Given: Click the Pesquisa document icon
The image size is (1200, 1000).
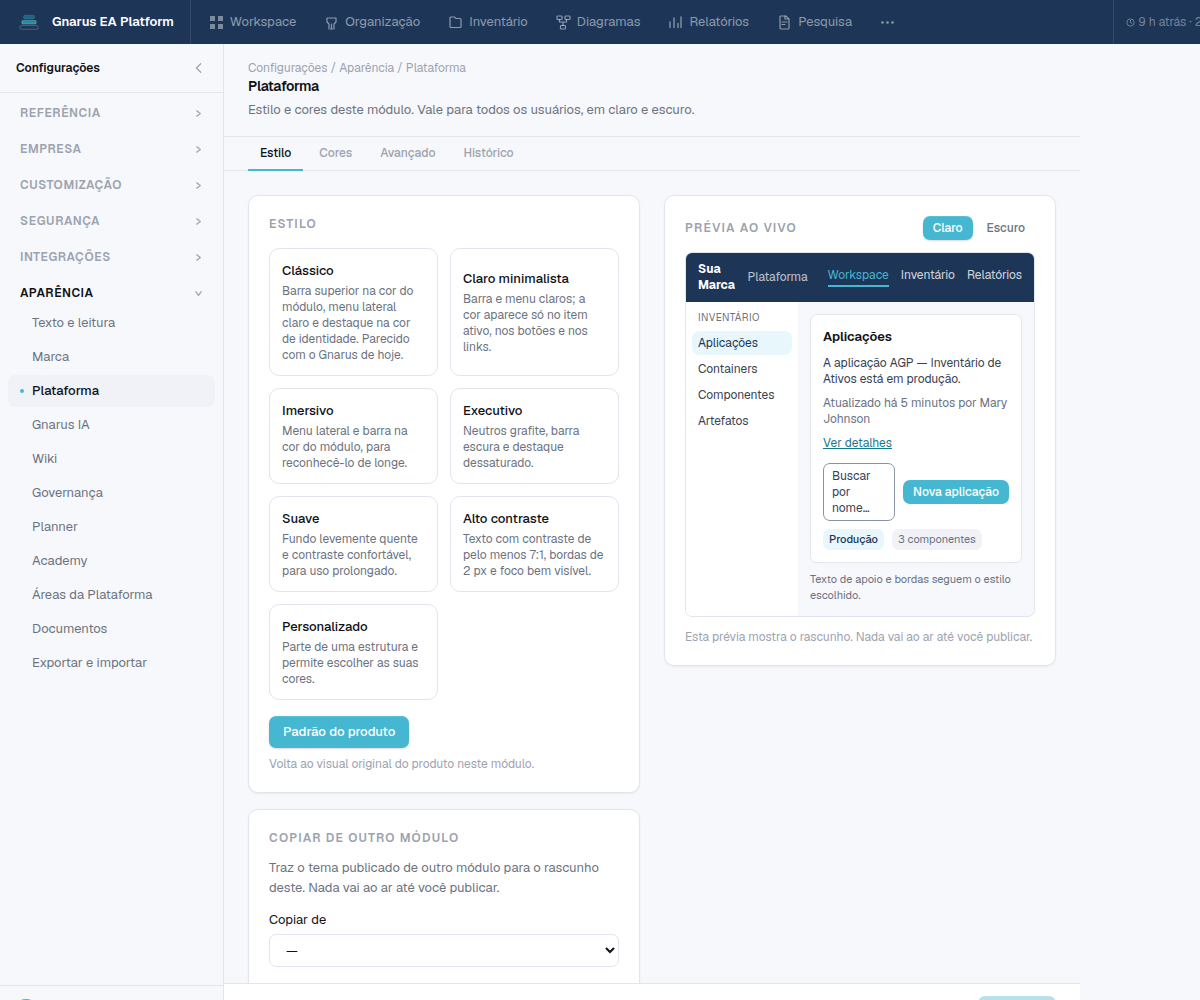Looking at the screenshot, I should [x=784, y=22].
